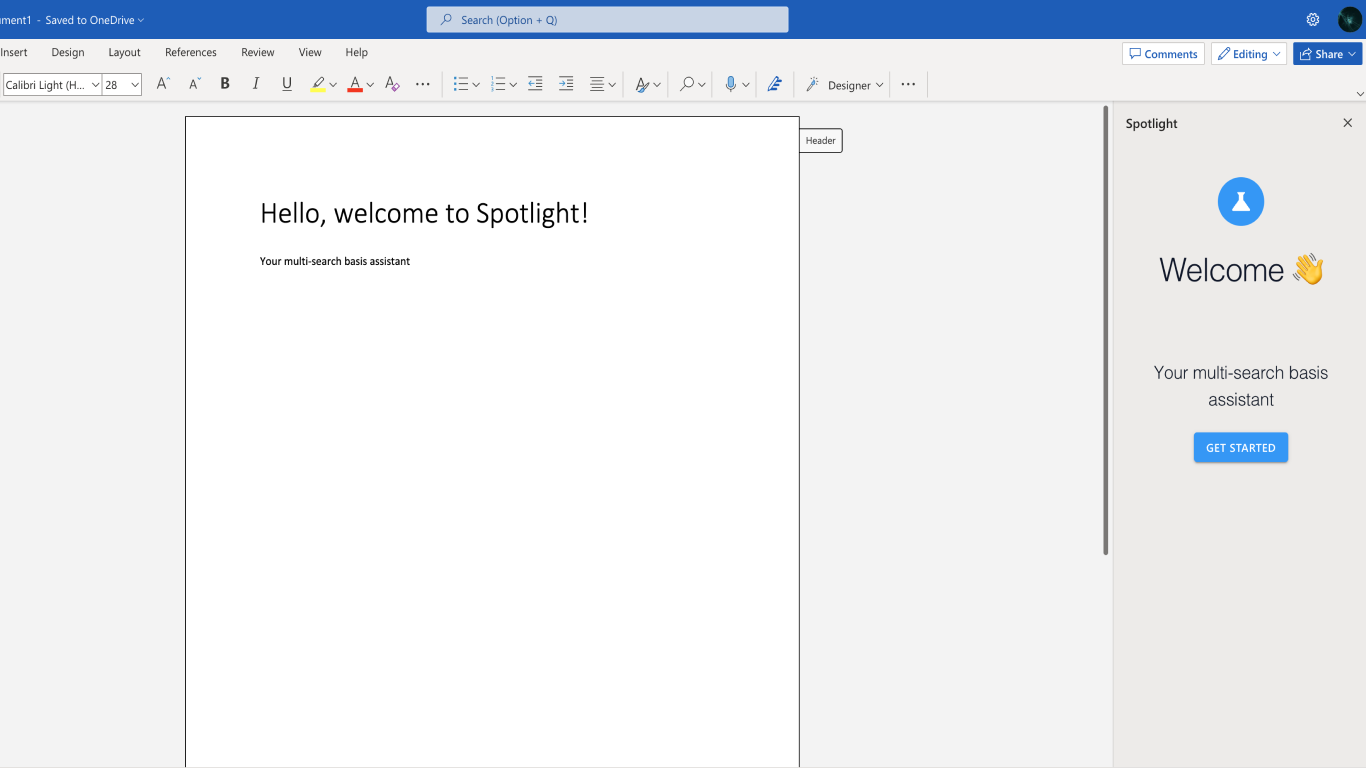Image resolution: width=1366 pixels, height=768 pixels.
Task: Open the Comments pane
Action: pyautogui.click(x=1162, y=54)
